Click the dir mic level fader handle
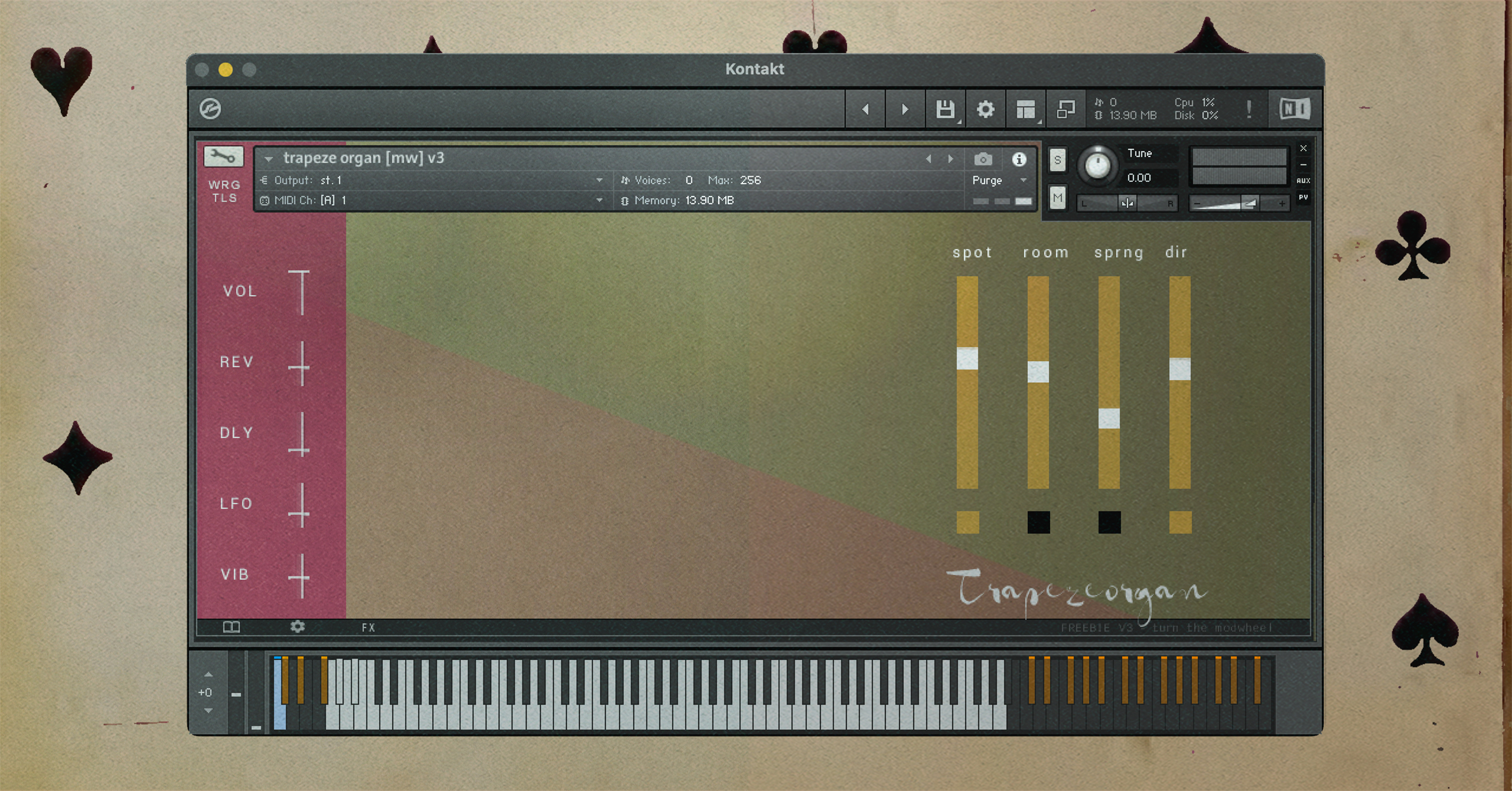 point(1180,369)
